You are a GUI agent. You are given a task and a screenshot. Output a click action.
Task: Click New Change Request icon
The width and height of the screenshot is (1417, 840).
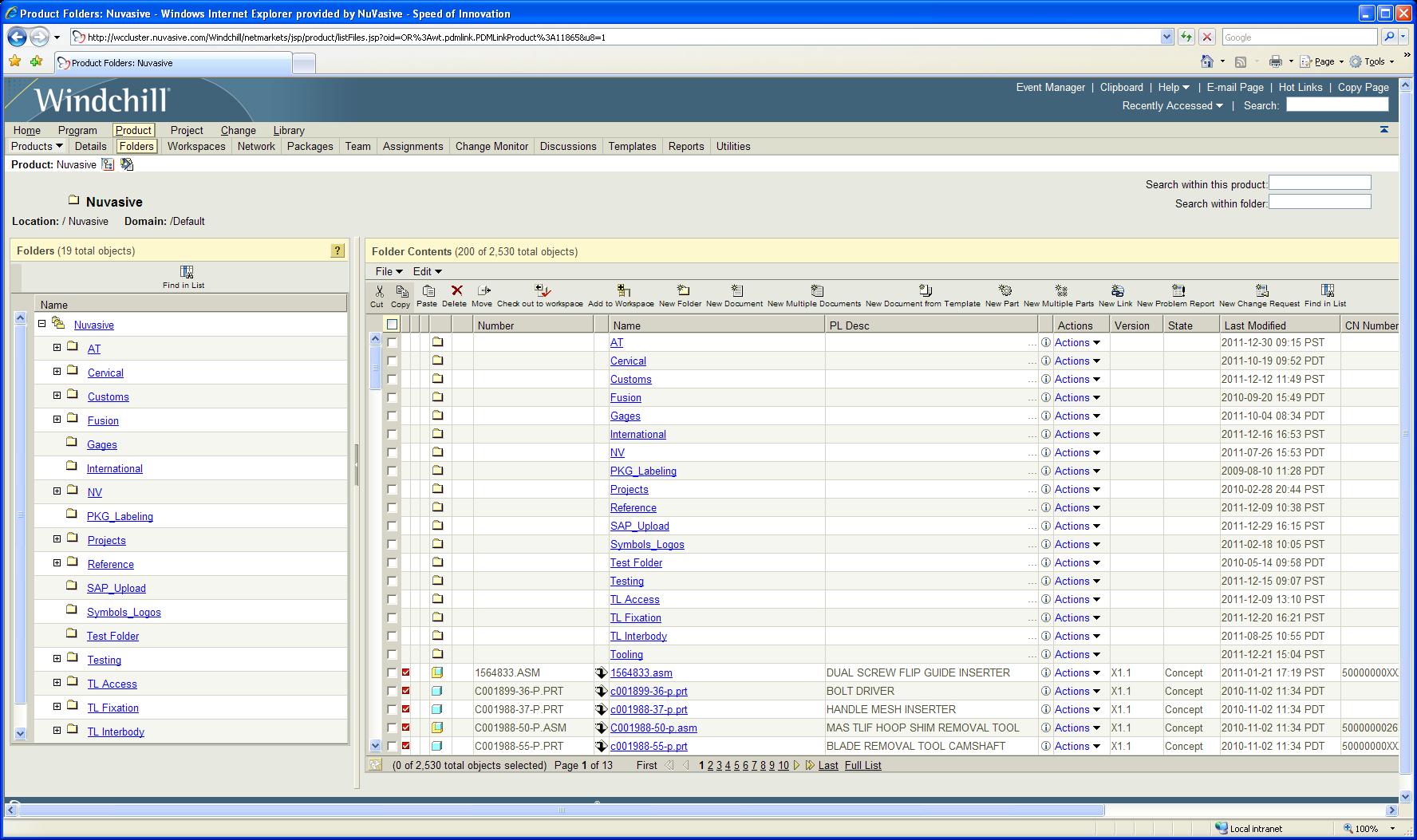click(1261, 290)
